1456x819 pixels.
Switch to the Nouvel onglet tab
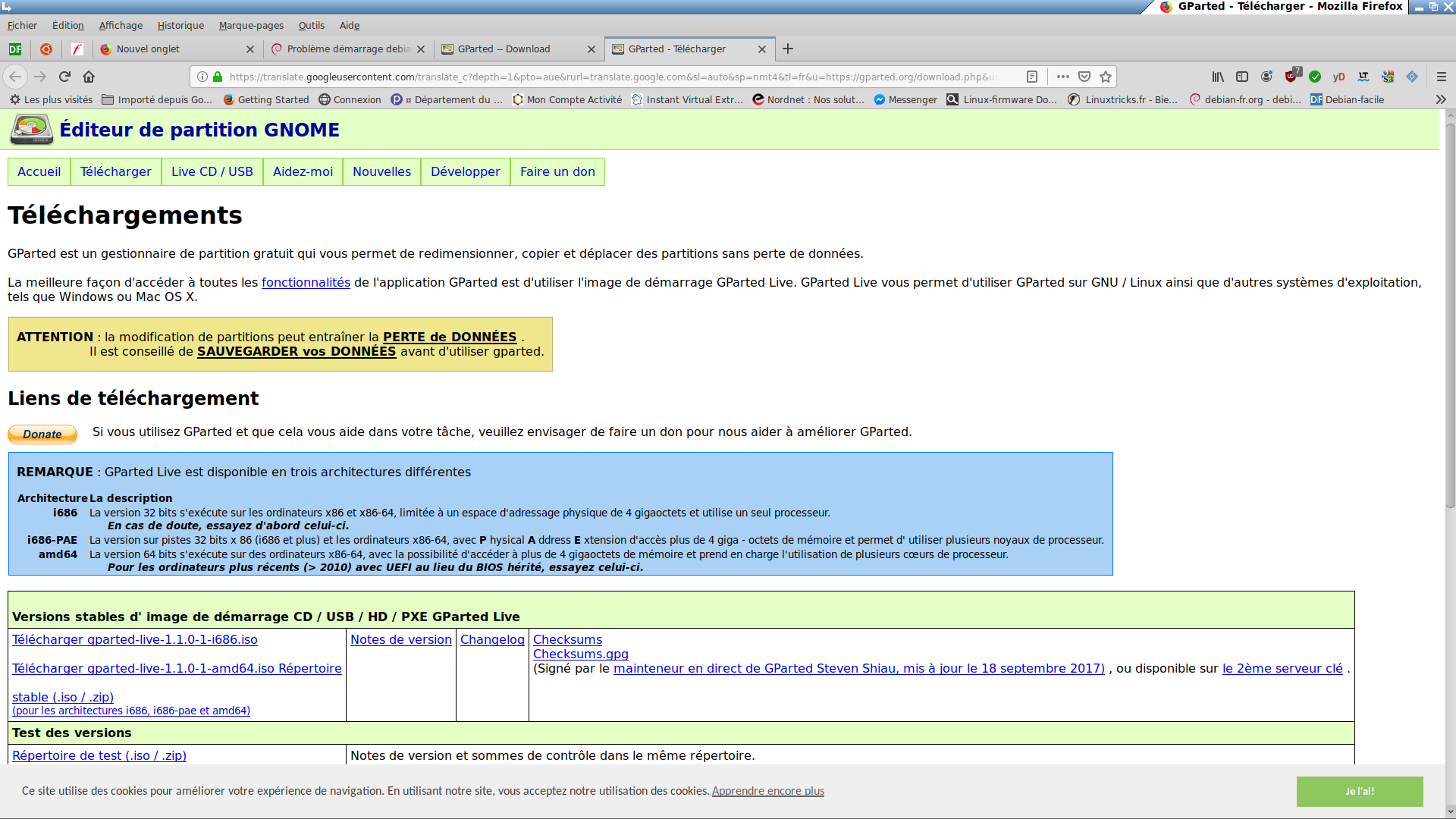point(171,49)
